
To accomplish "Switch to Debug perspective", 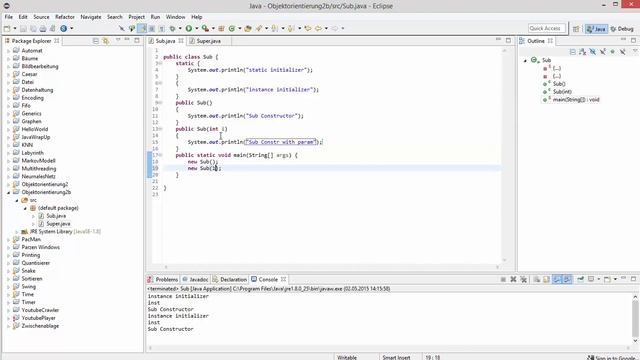I will [x=622, y=29].
